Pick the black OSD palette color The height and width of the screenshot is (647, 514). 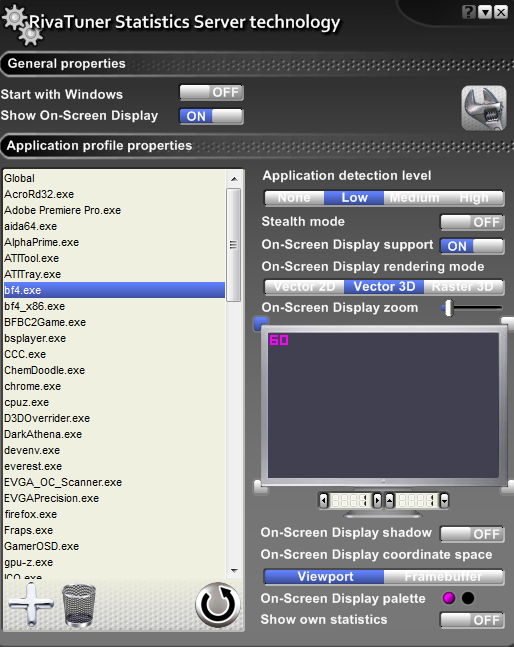tap(468, 598)
